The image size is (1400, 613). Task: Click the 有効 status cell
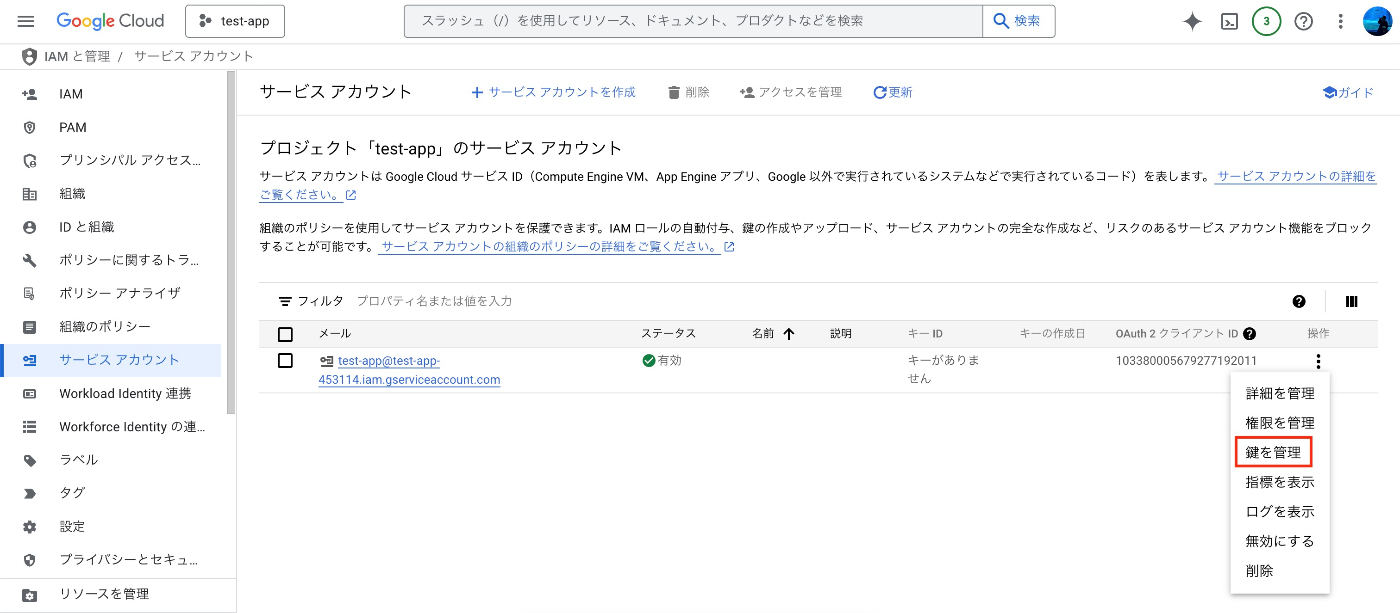(x=662, y=360)
